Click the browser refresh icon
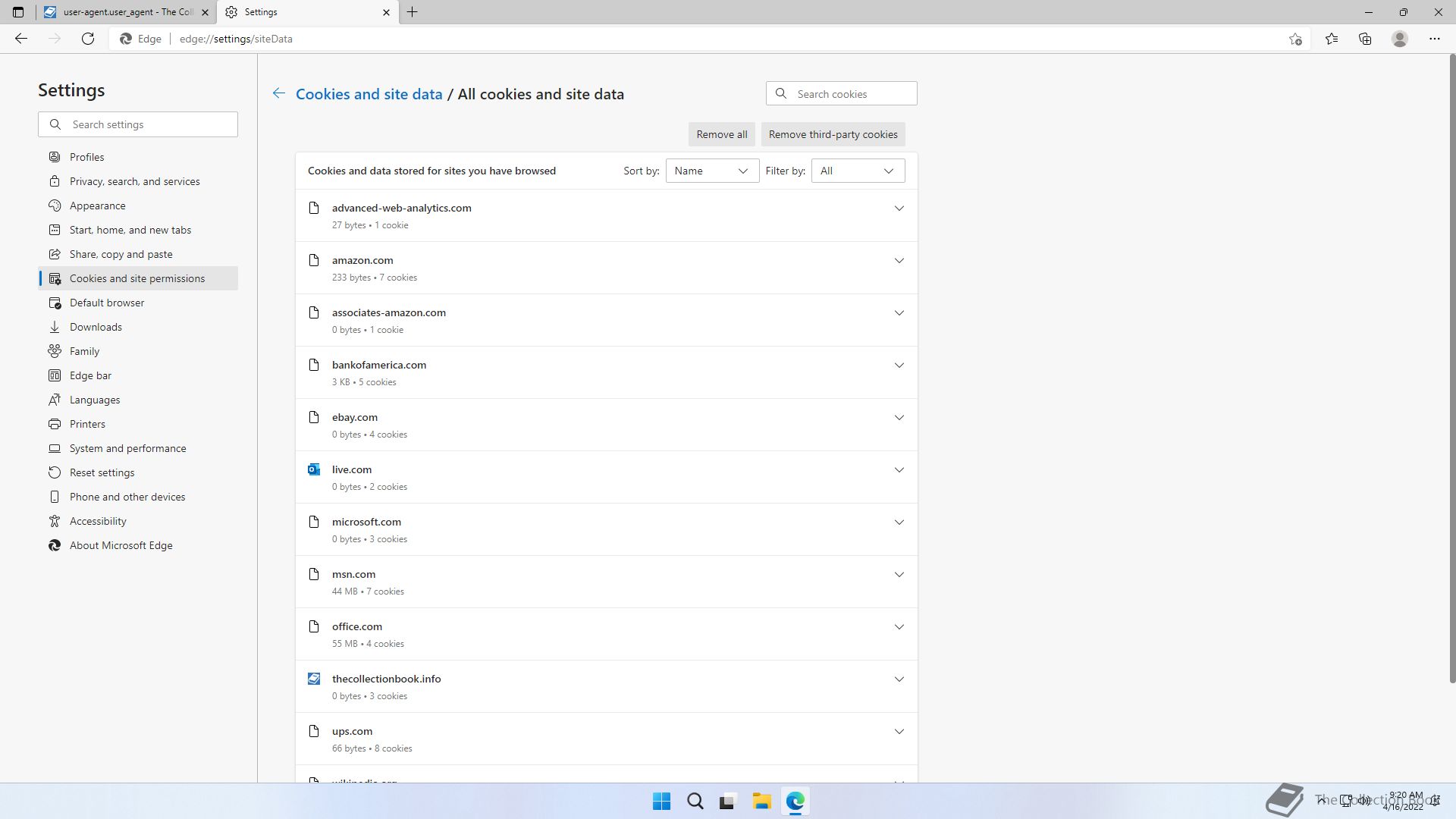This screenshot has height=819, width=1456. tap(88, 39)
